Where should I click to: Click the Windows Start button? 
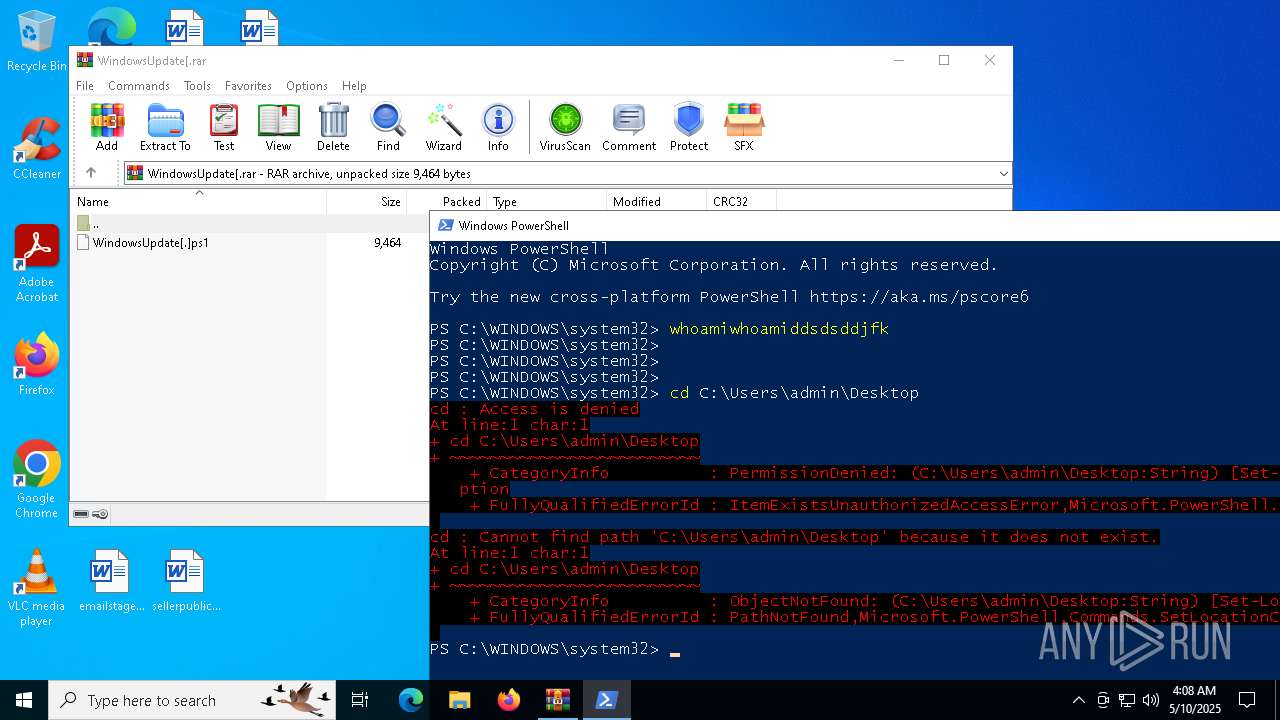tap(24, 700)
